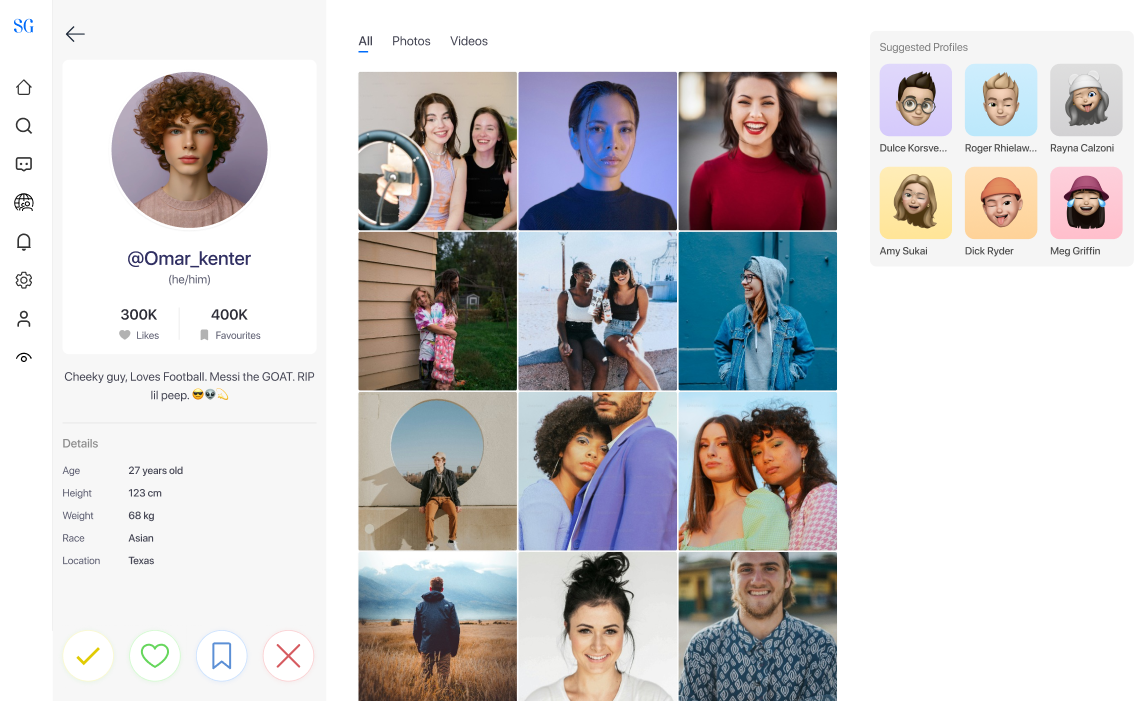Image resolution: width=1141 pixels, height=701 pixels.
Task: Open messages chat icon in sidebar
Action: pyautogui.click(x=24, y=164)
